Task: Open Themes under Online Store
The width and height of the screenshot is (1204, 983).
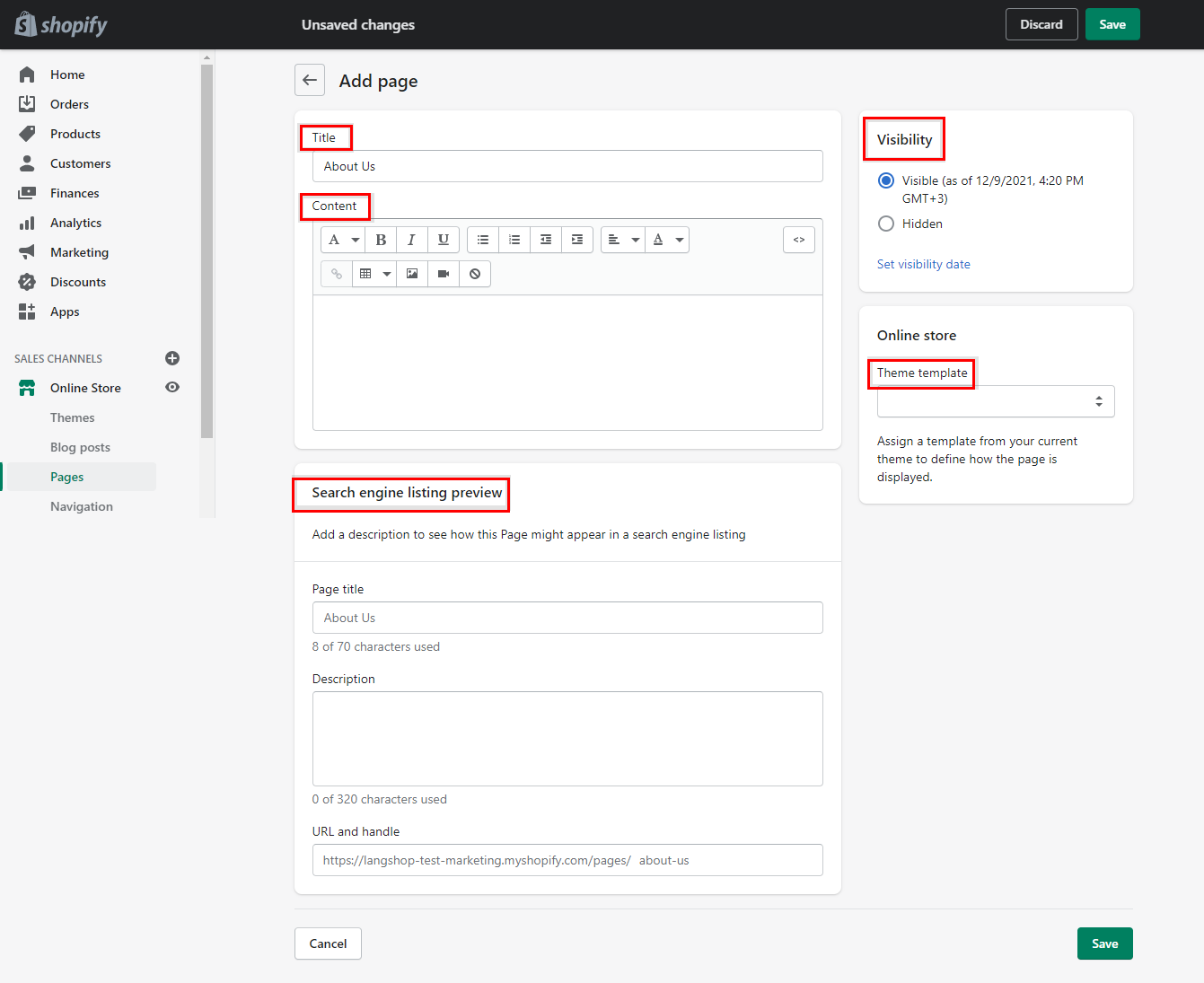Action: pyautogui.click(x=72, y=417)
